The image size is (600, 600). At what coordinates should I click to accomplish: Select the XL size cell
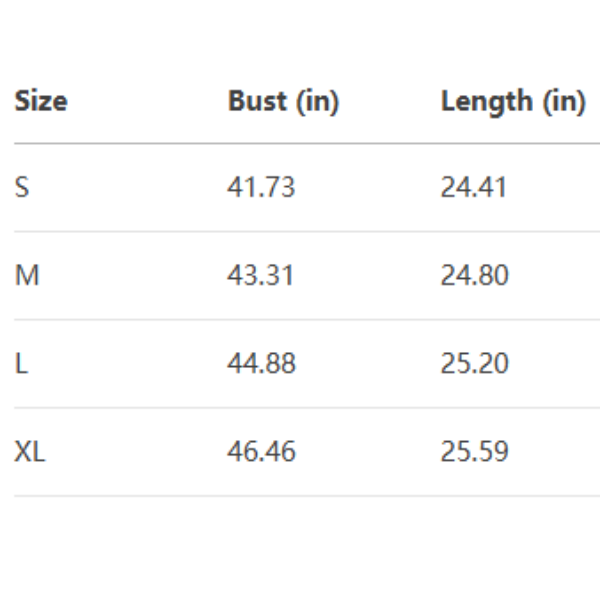point(29,451)
